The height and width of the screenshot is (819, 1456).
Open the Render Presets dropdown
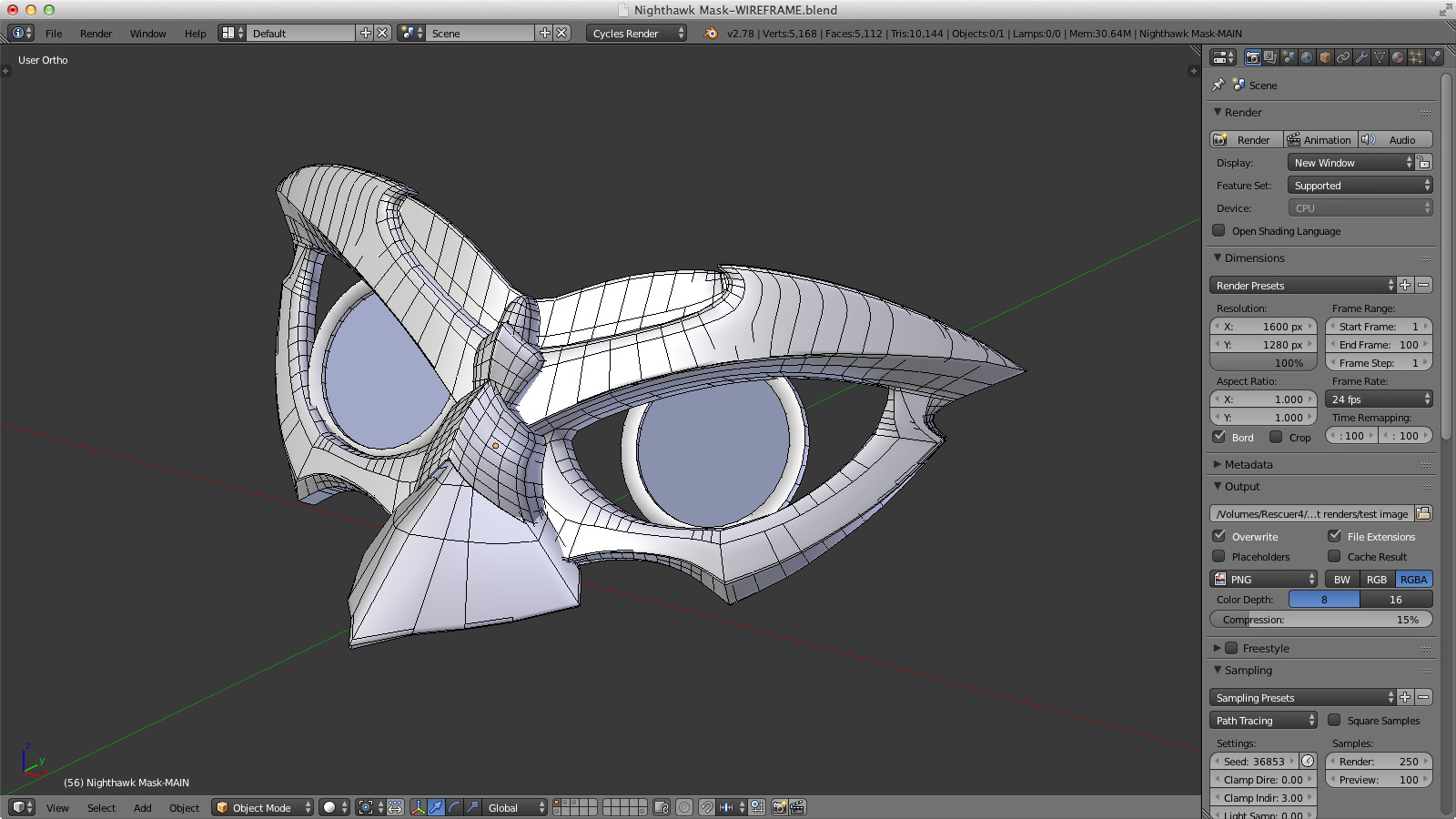[x=1302, y=285]
